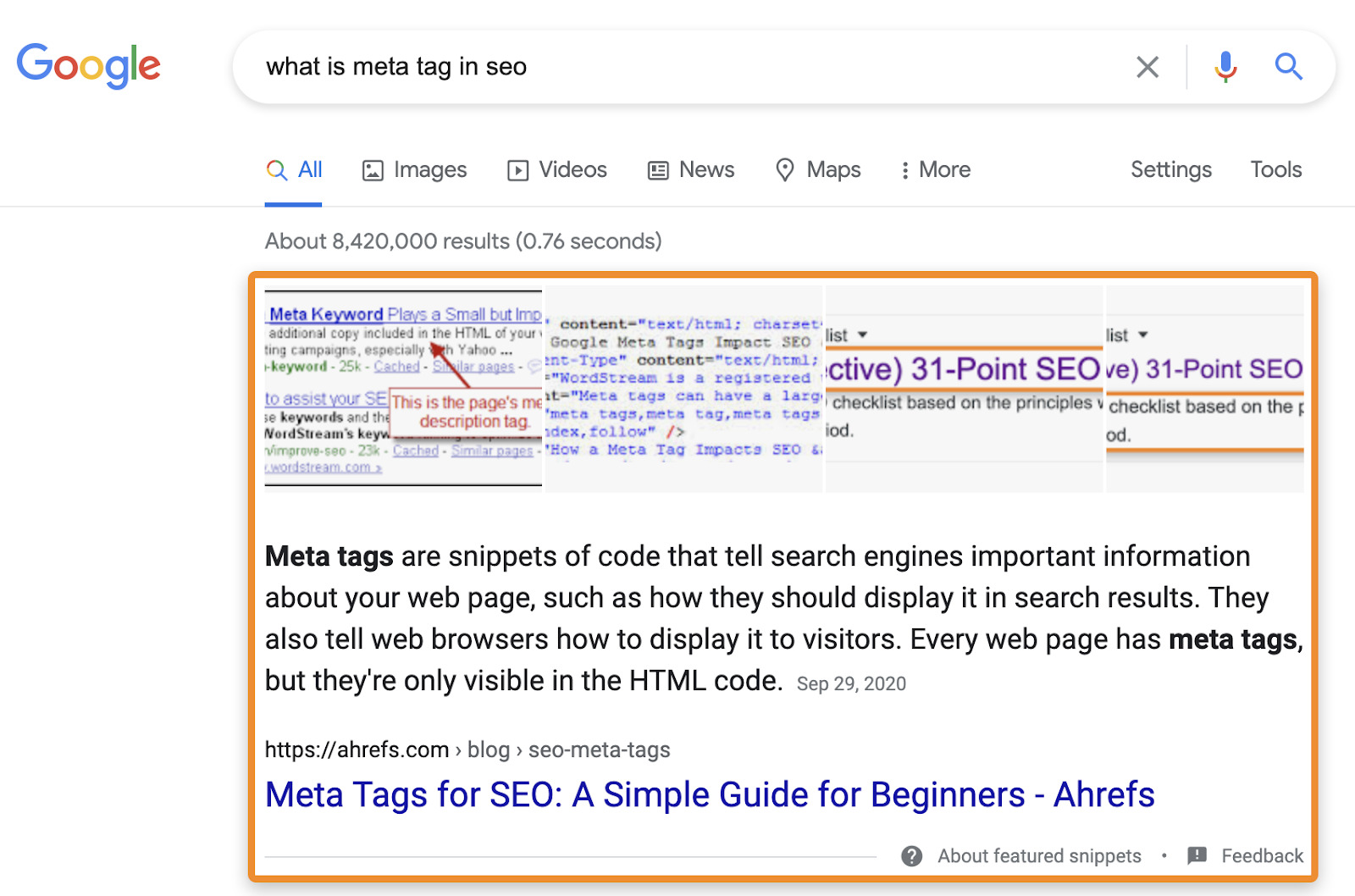
Task: Click the Google logo
Action: tap(88, 65)
